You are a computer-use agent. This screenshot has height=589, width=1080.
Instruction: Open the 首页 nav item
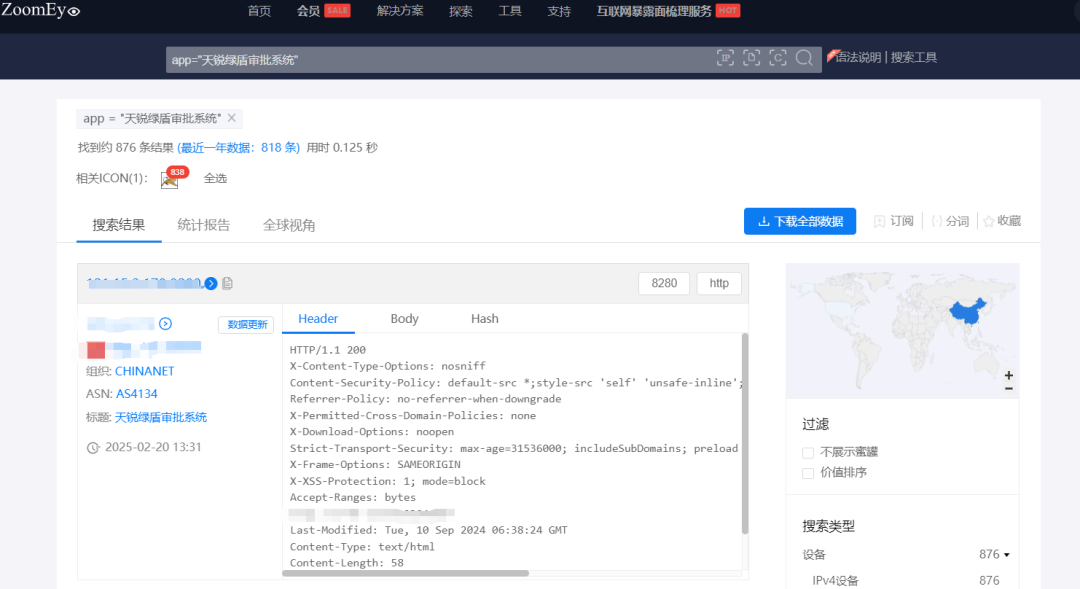(x=259, y=11)
